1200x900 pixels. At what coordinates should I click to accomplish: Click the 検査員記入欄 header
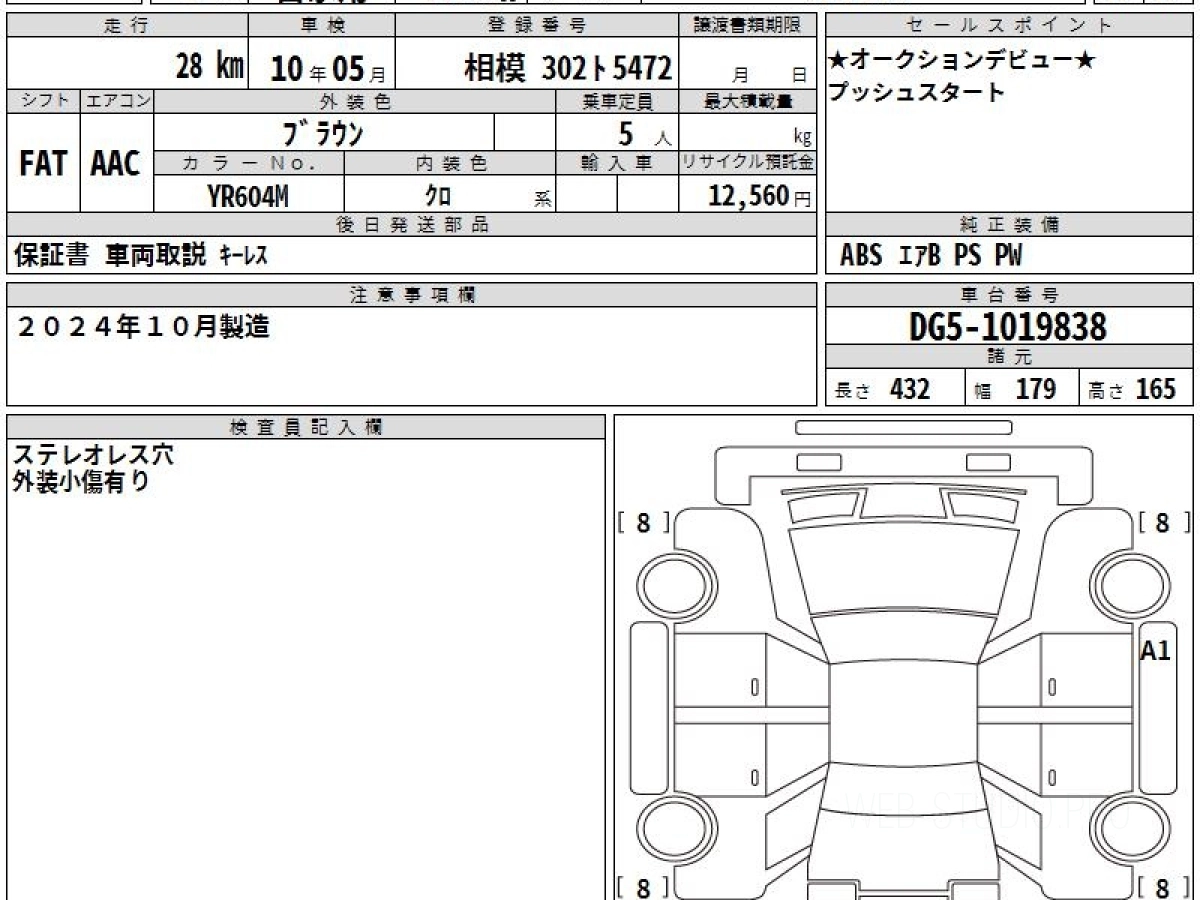[306, 426]
